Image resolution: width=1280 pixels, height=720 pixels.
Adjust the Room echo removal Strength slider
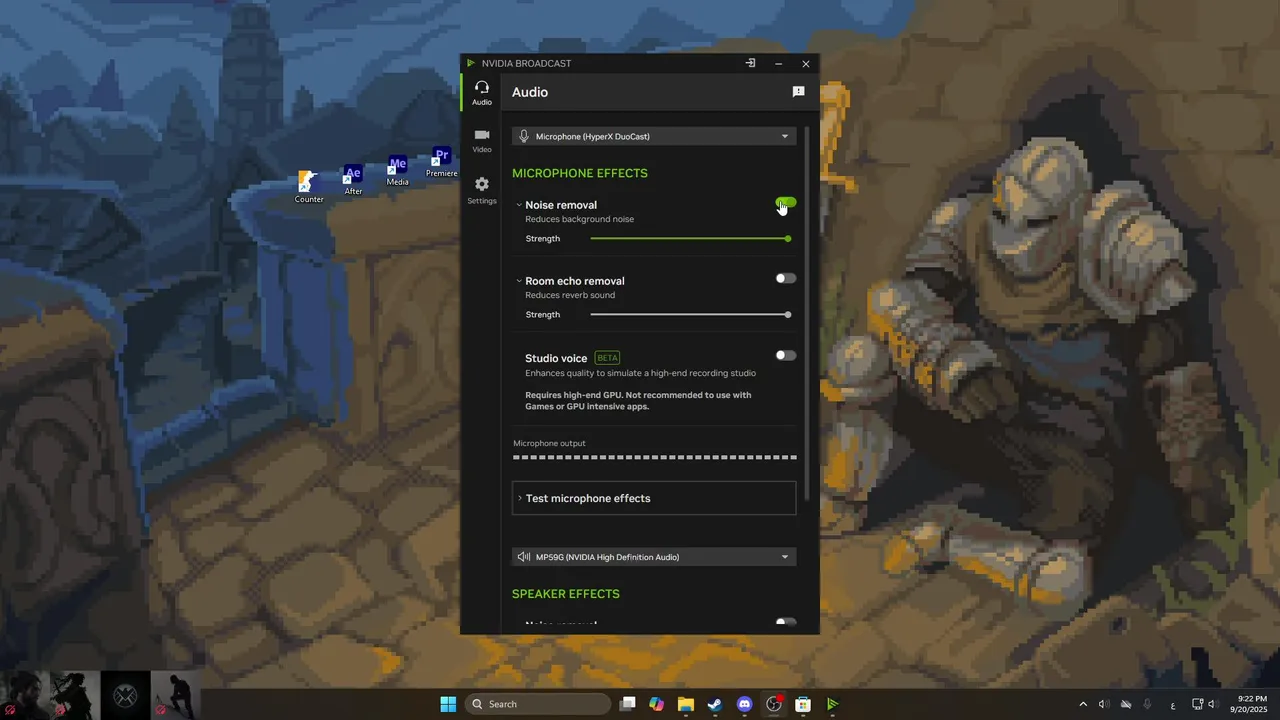point(690,315)
